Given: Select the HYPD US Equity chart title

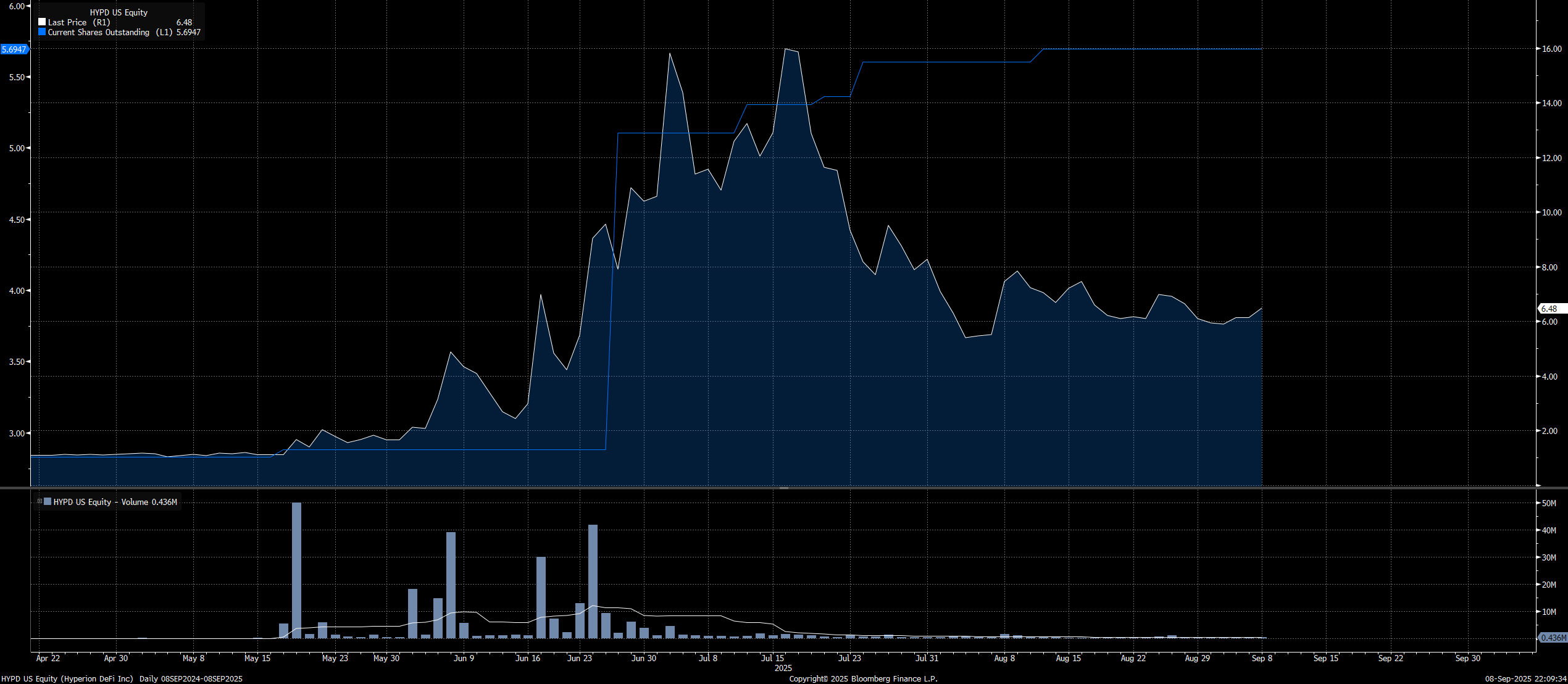Looking at the screenshot, I should pos(119,12).
